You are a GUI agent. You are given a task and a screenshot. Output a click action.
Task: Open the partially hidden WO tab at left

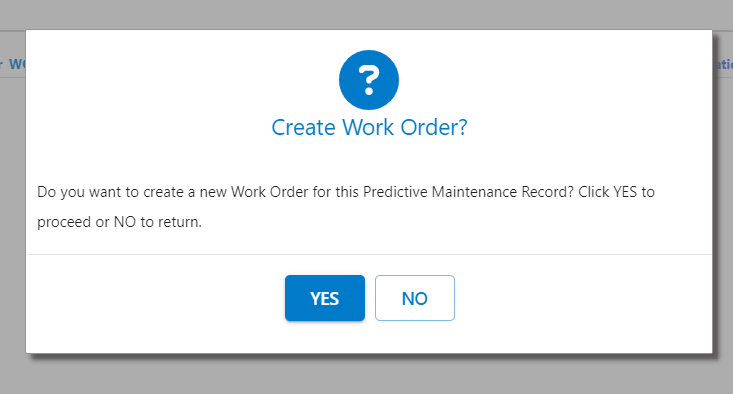tap(13, 64)
